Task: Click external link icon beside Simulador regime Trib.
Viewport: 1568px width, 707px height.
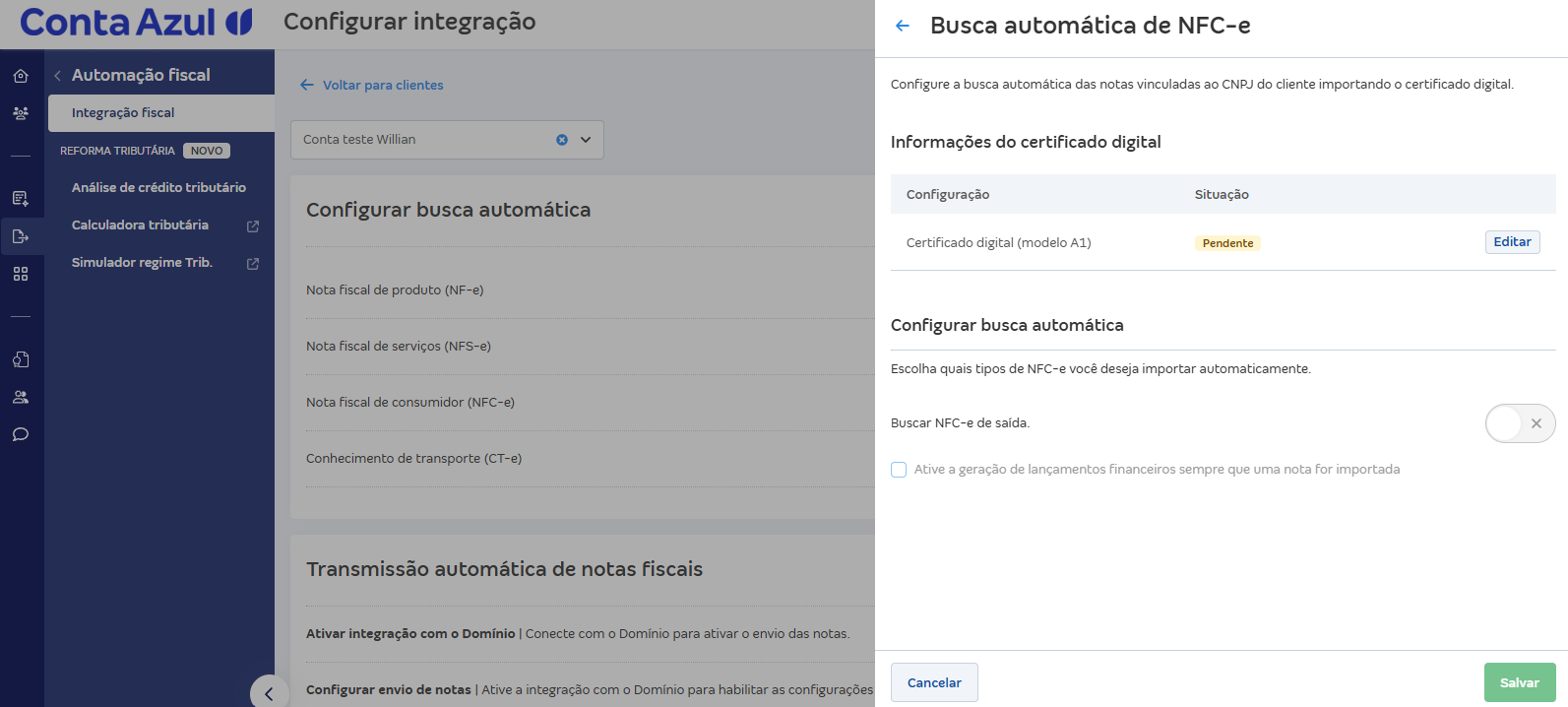Action: [x=253, y=263]
